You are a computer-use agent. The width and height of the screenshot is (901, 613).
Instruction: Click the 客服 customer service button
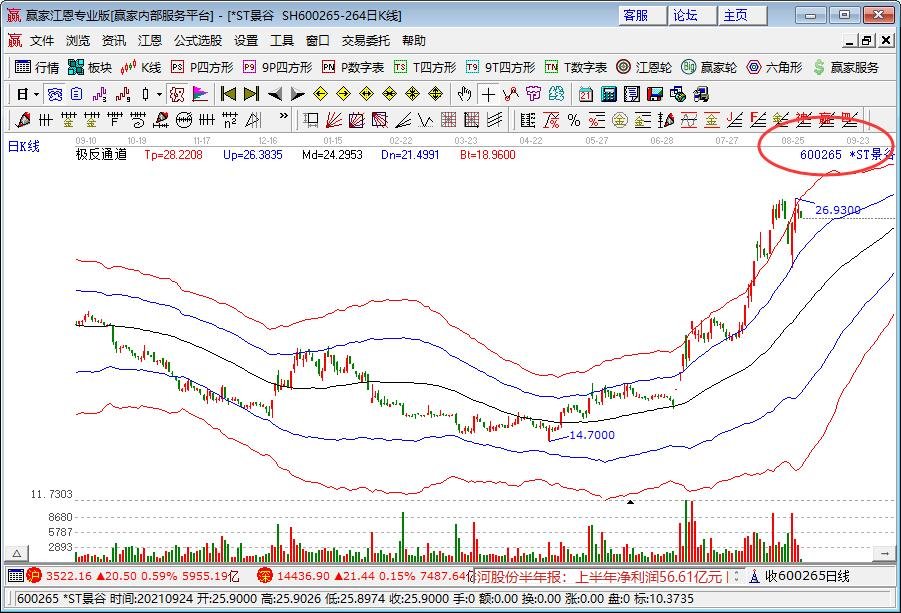point(643,15)
